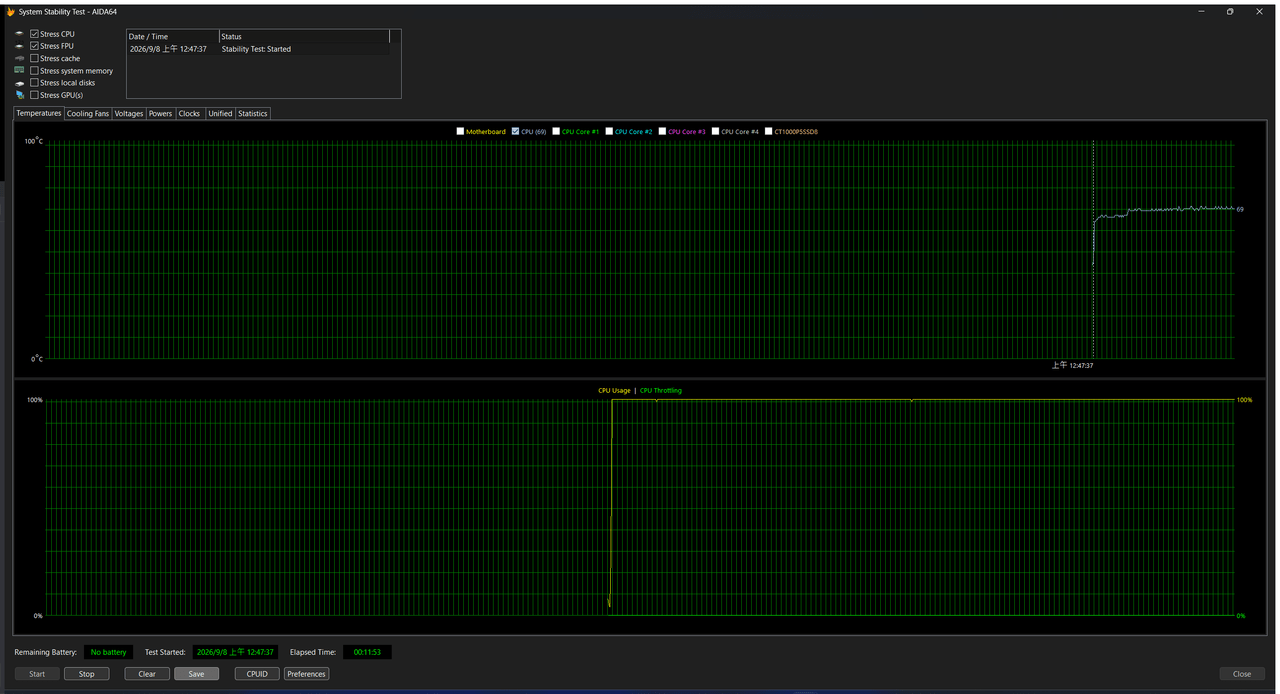
Task: Show the Motherboard temperature in the graph
Action: pos(460,131)
